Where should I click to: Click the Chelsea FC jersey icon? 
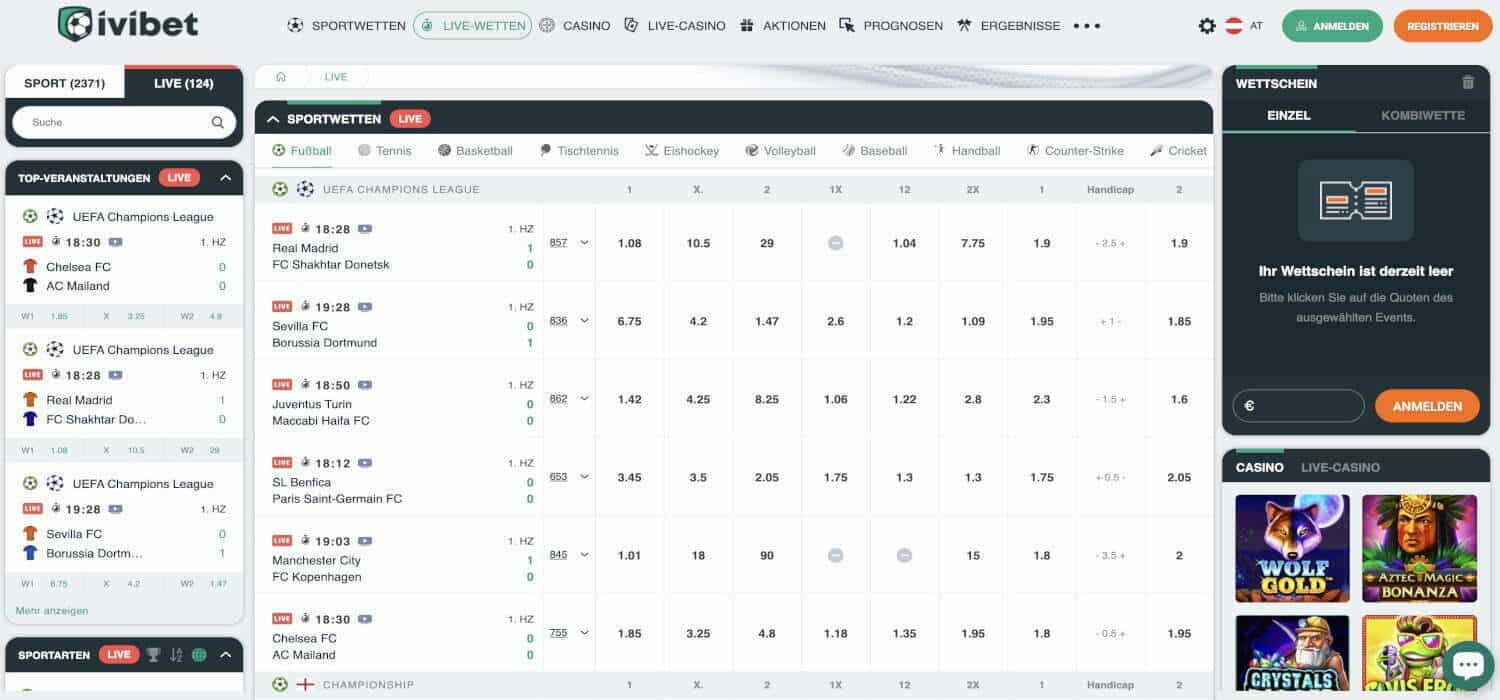coord(30,267)
